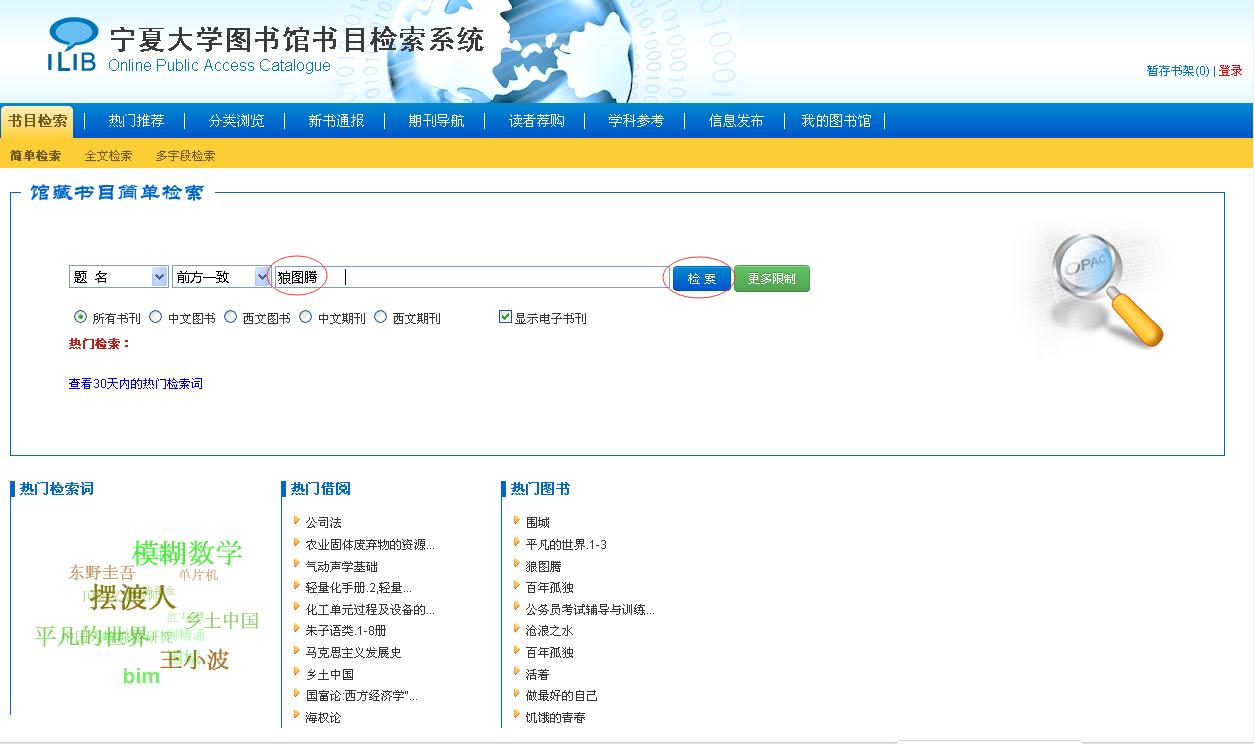Switch to the 全文检索 sub-tab
The width and height of the screenshot is (1254, 744).
(x=108, y=156)
